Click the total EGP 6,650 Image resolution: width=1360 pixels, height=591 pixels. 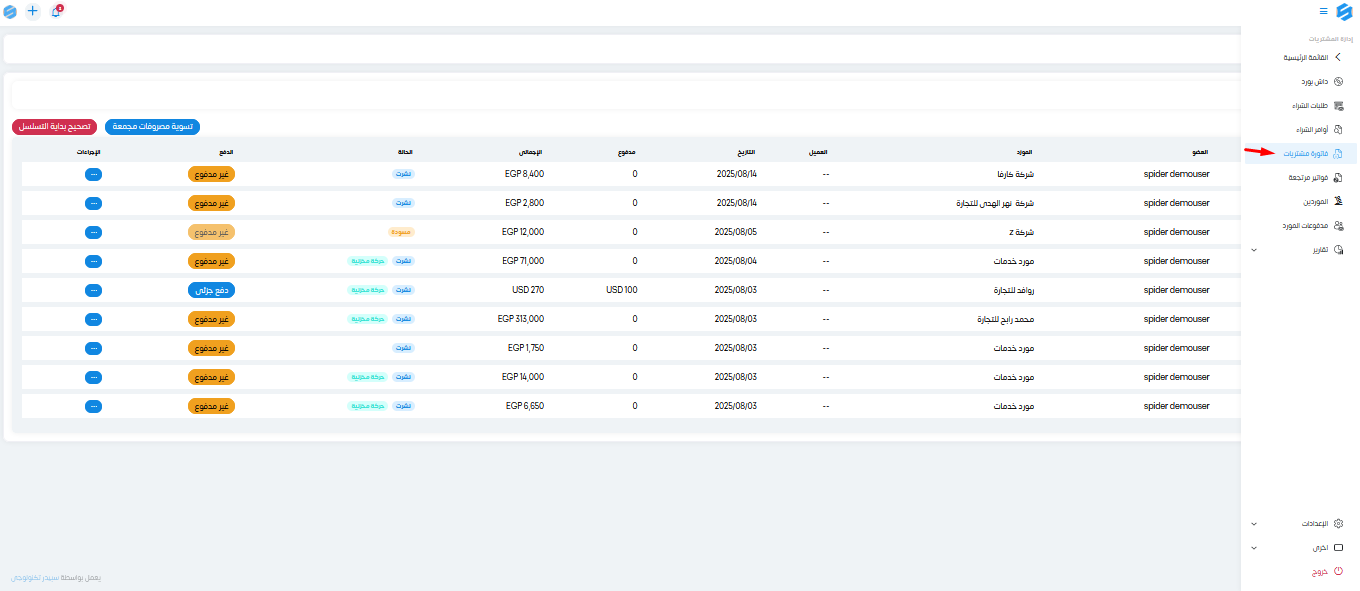click(x=524, y=407)
